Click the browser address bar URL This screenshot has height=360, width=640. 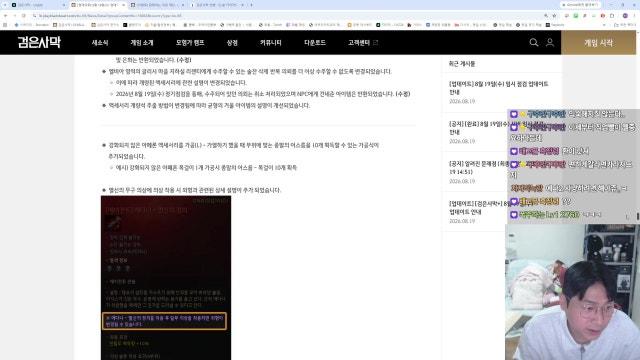pos(110,16)
